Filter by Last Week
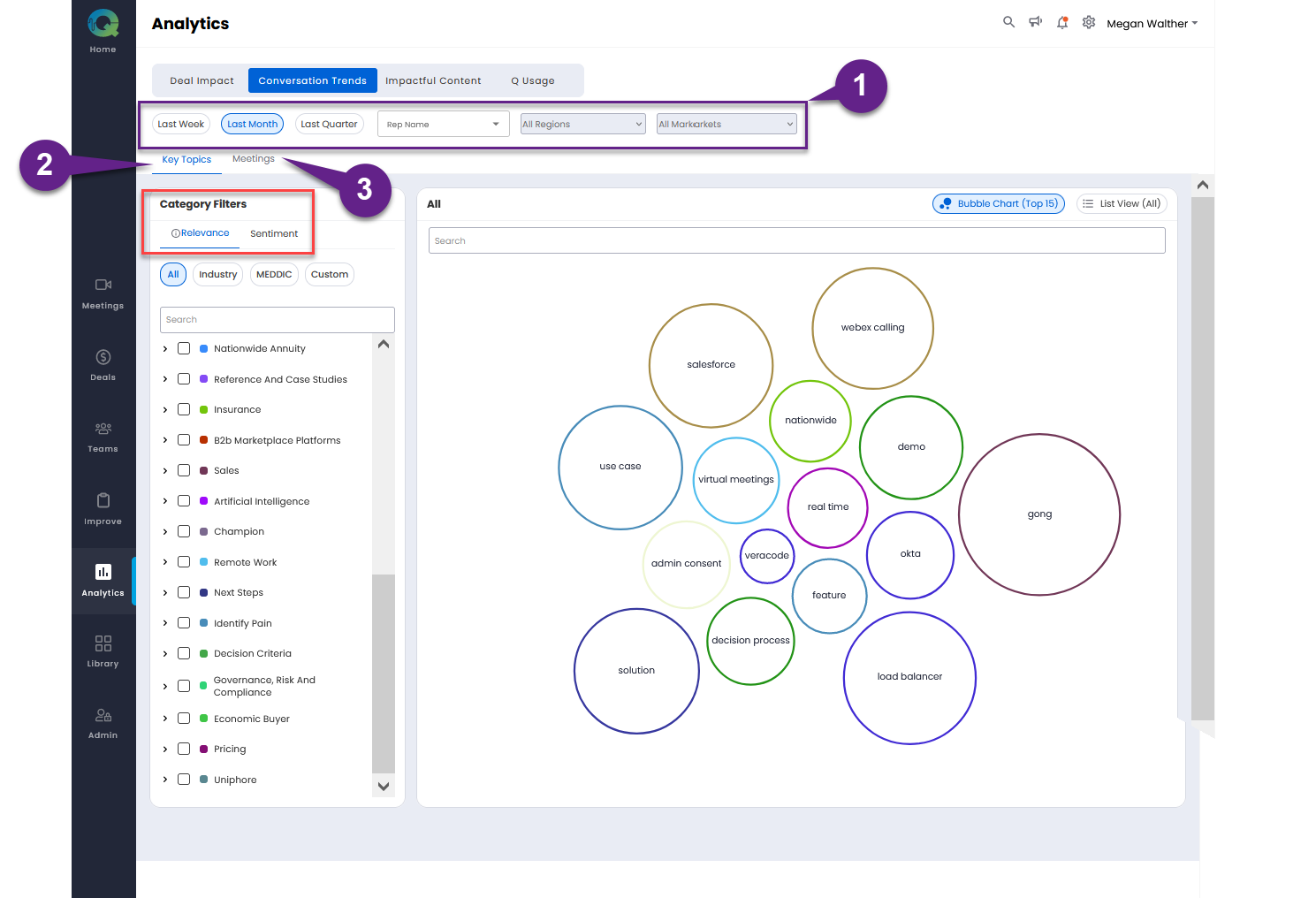 point(181,124)
